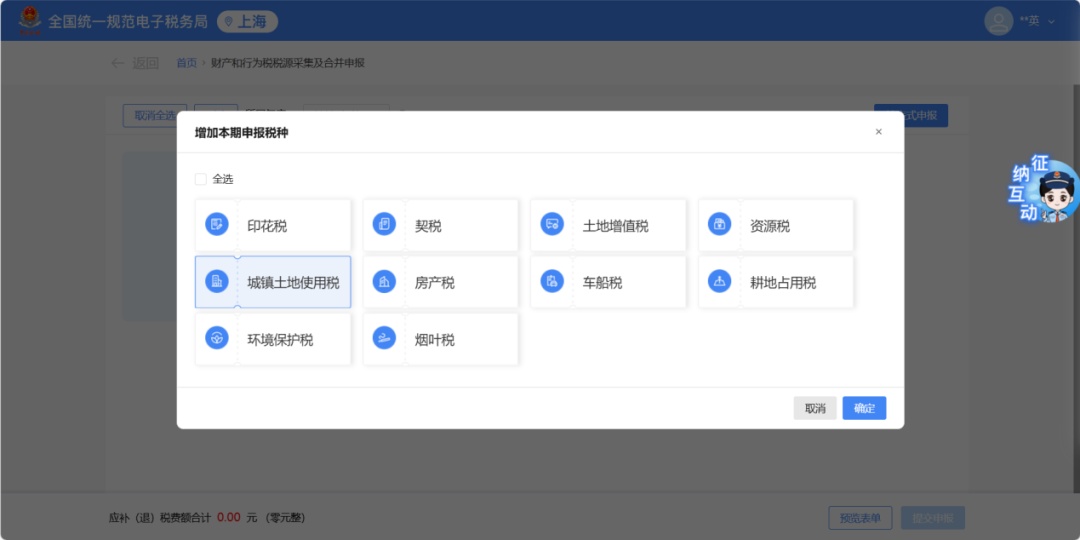The width and height of the screenshot is (1080, 540).
Task: Click the 耕地占用税 icon
Action: pos(720,282)
